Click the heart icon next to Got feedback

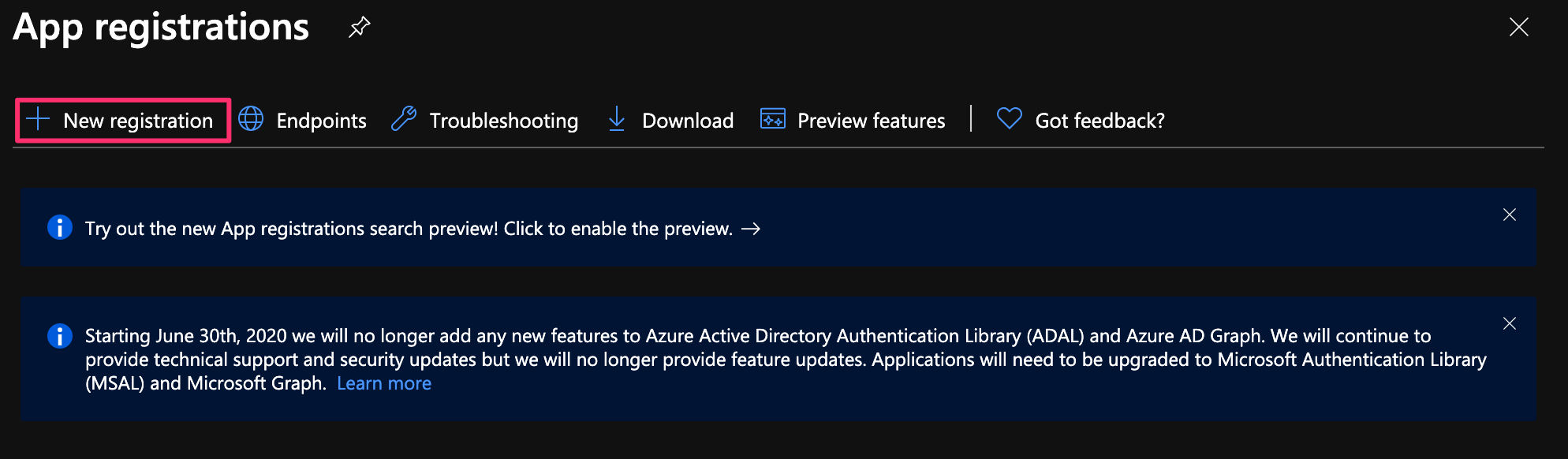pos(1008,118)
